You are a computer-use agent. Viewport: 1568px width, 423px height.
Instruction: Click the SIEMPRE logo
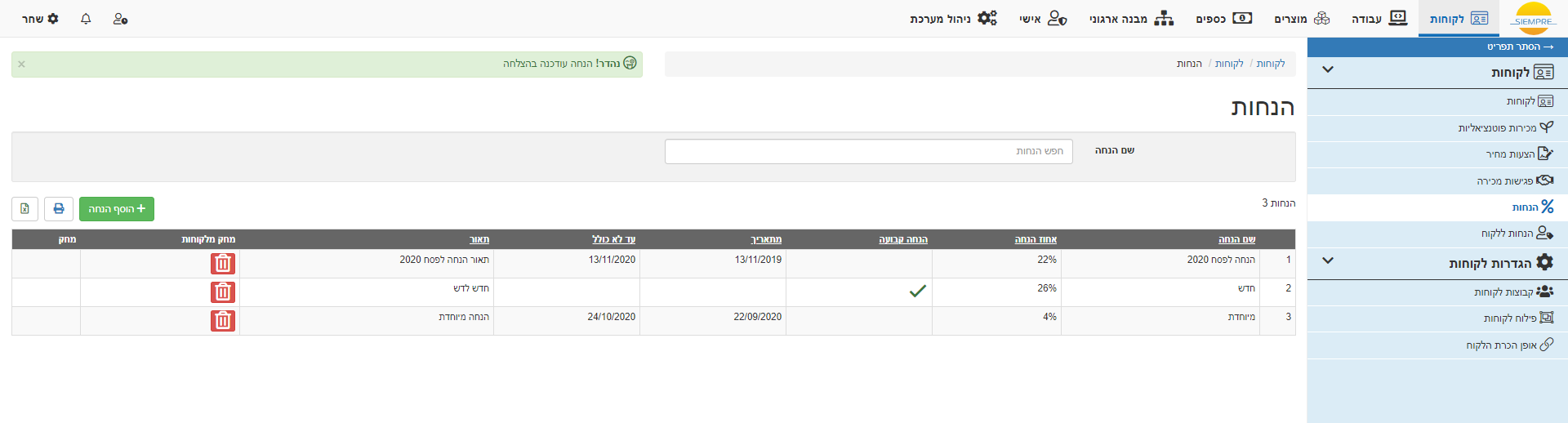(1533, 19)
